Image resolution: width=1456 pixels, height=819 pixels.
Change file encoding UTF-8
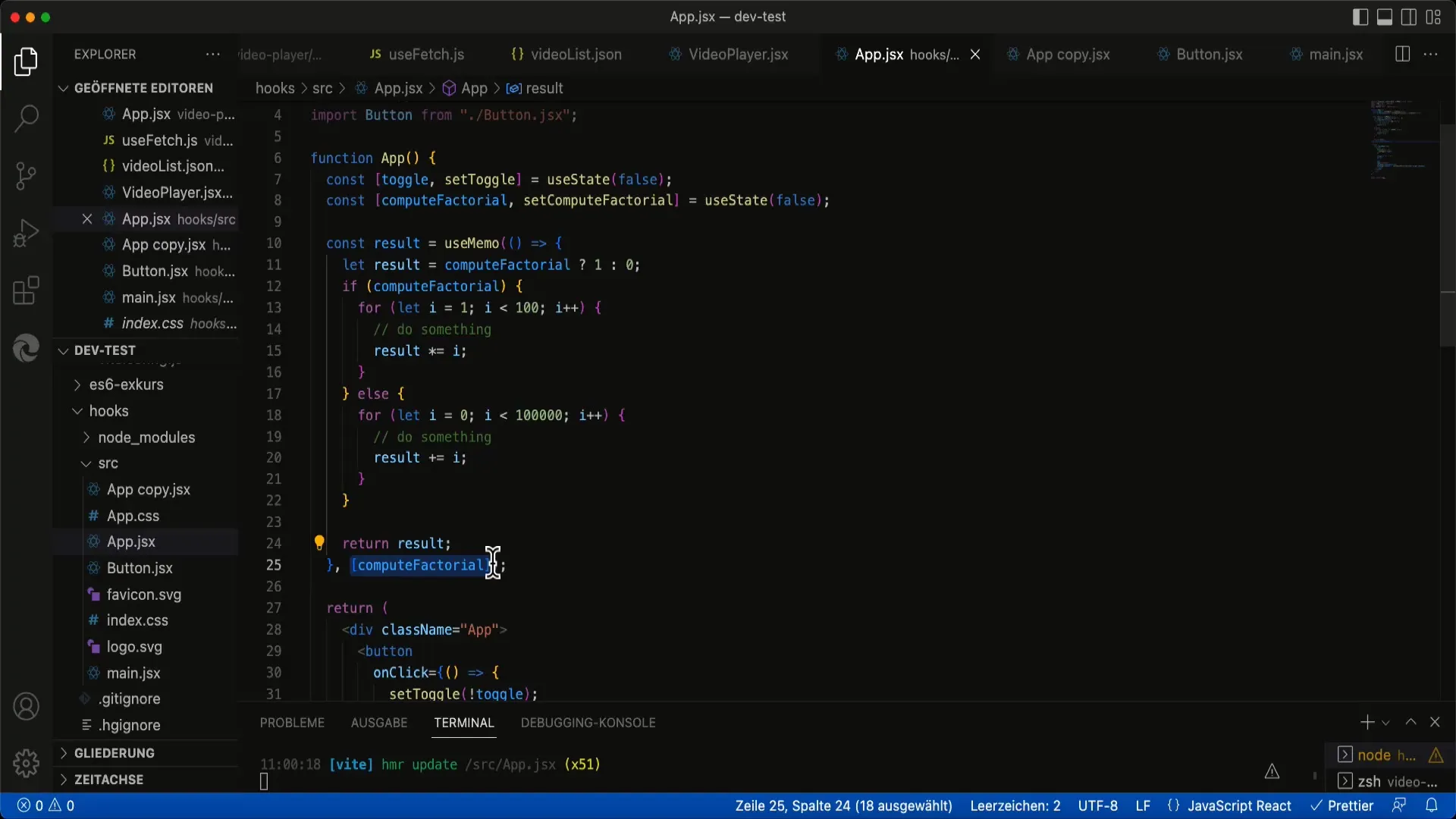pos(1098,805)
